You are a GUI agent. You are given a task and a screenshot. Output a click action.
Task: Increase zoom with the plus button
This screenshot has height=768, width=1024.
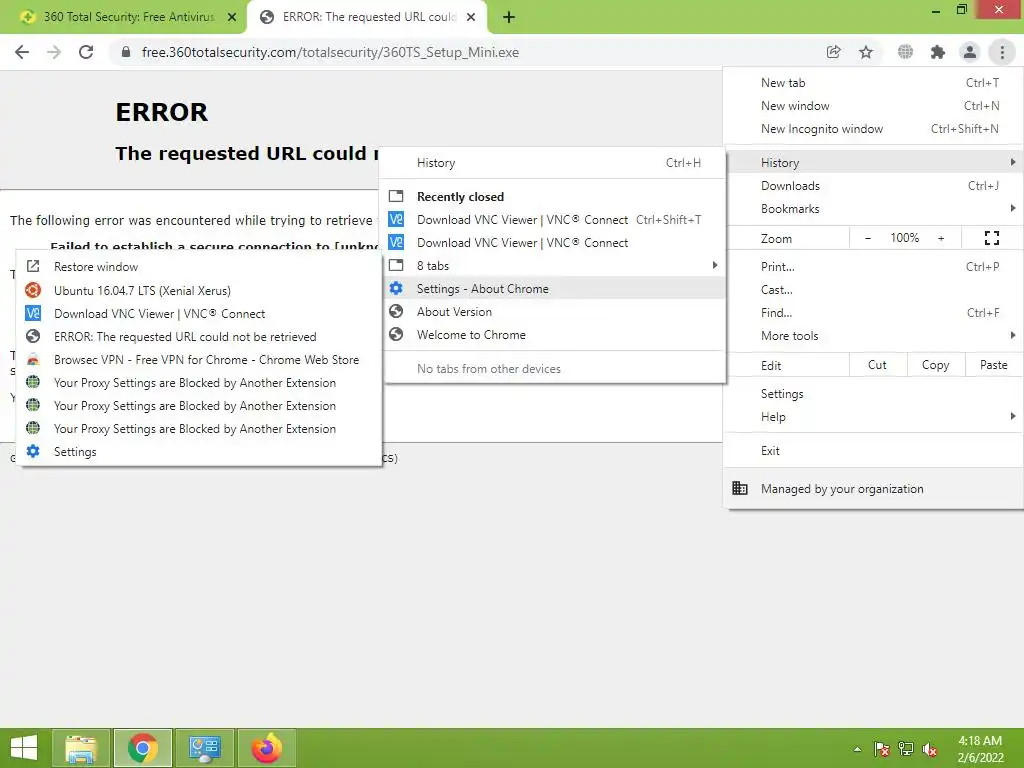[941, 238]
